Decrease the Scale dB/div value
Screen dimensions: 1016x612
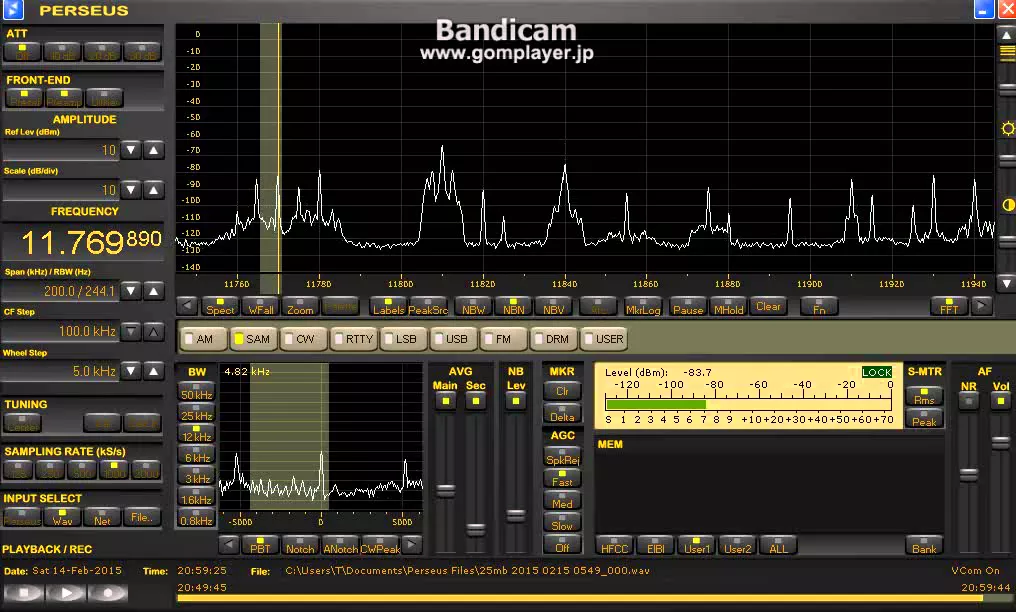(x=131, y=190)
